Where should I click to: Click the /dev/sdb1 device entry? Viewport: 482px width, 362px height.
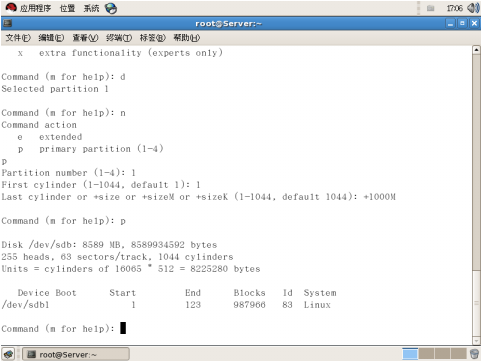click(25, 305)
